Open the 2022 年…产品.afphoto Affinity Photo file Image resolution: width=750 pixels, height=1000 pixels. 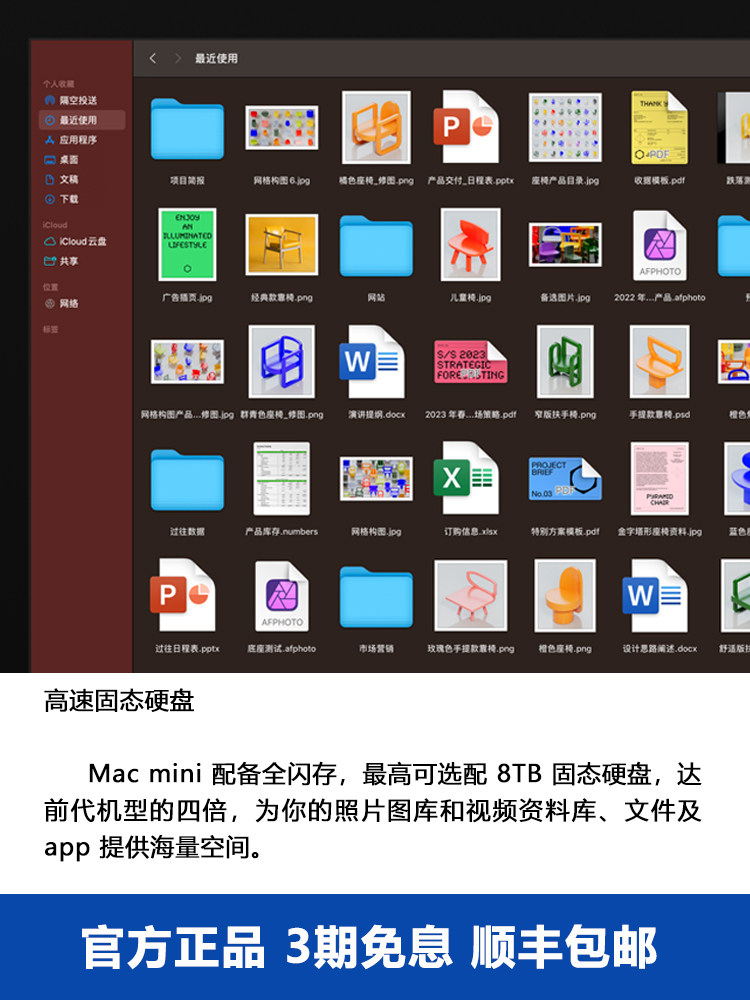[659, 245]
